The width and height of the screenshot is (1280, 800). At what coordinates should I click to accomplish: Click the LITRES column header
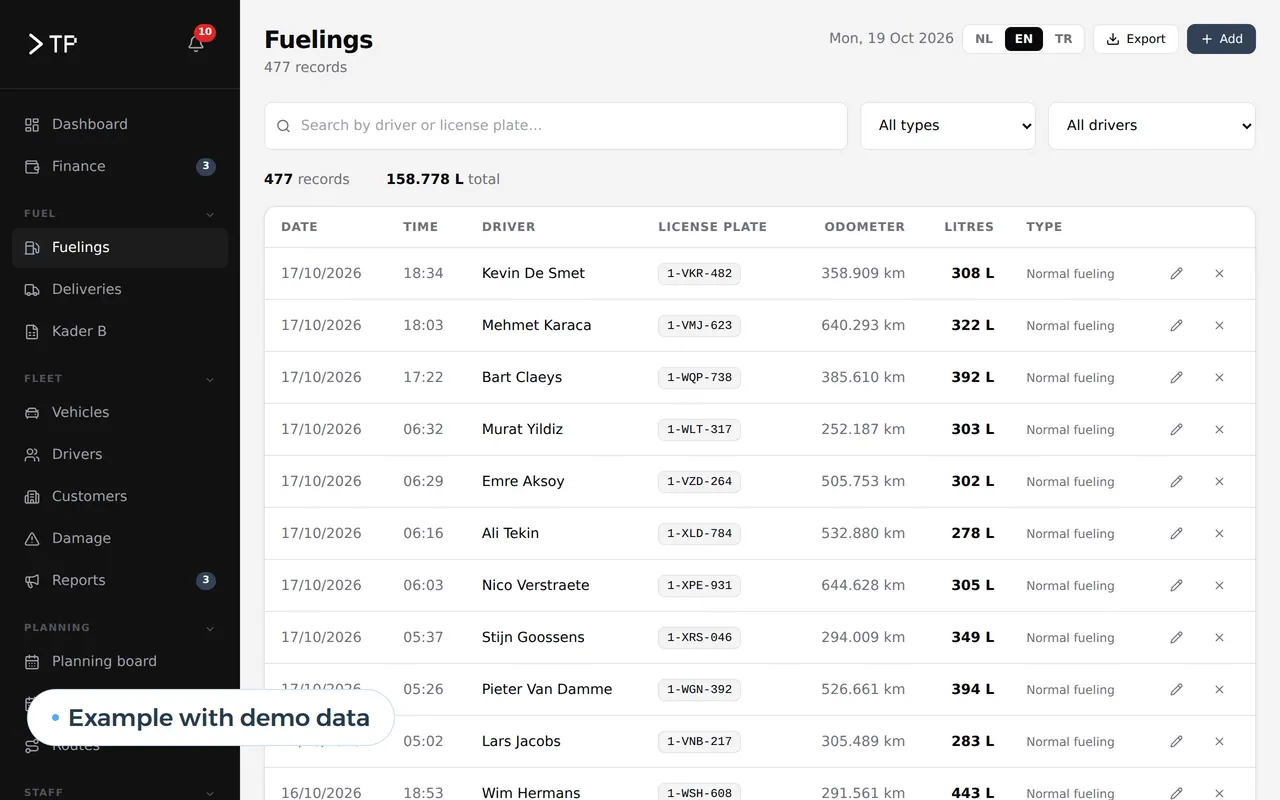tap(969, 227)
